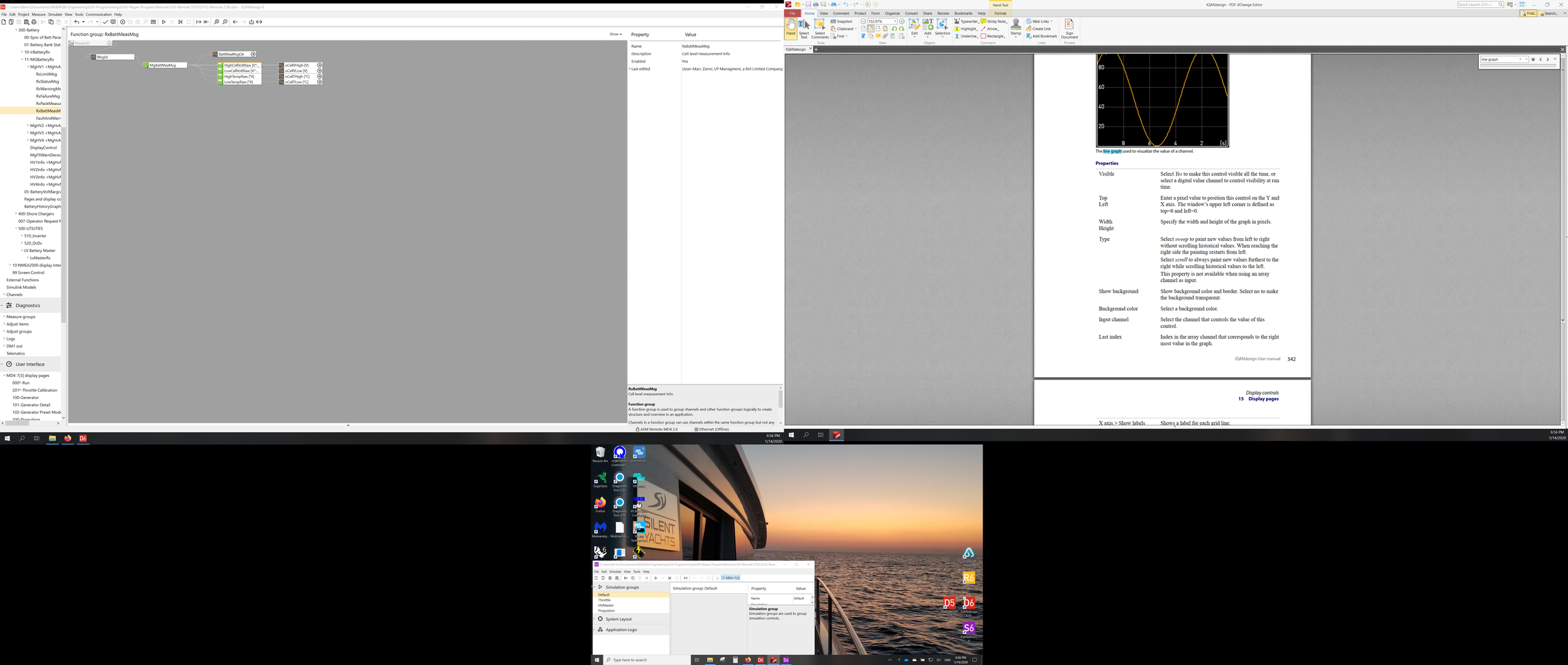Click the Create Link tool

(1038, 29)
